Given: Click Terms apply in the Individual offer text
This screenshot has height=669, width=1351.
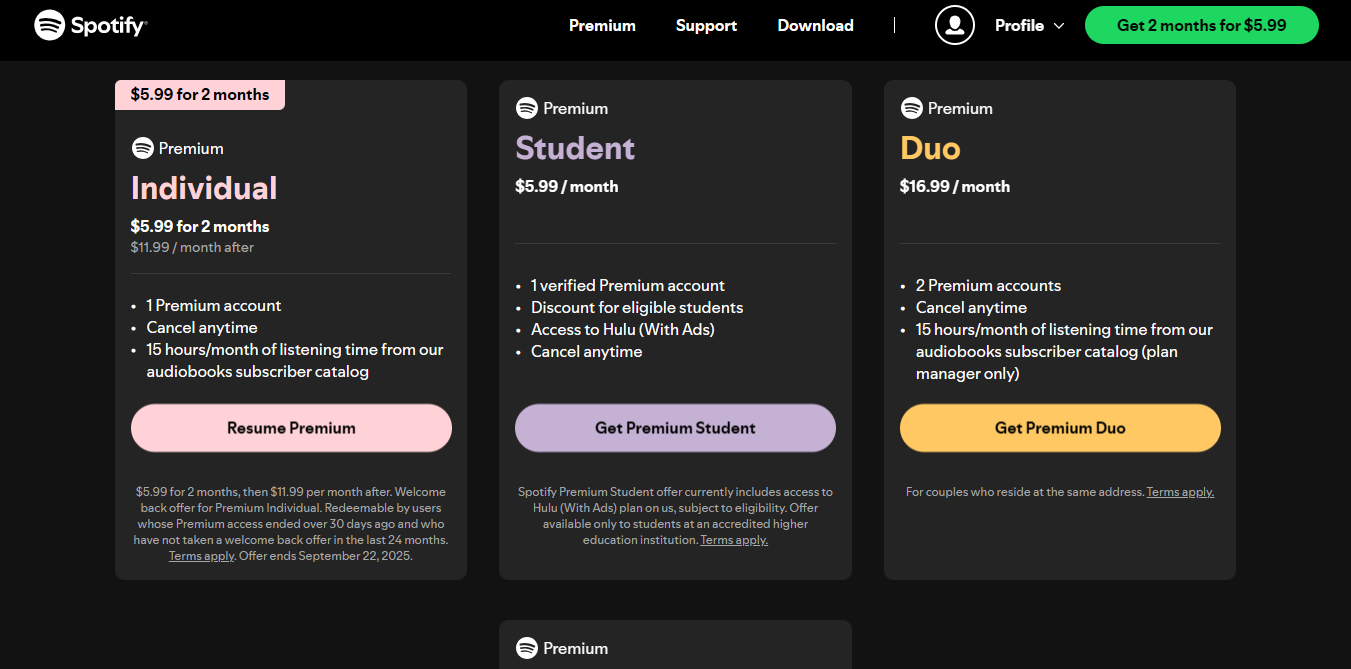Looking at the screenshot, I should tap(201, 556).
